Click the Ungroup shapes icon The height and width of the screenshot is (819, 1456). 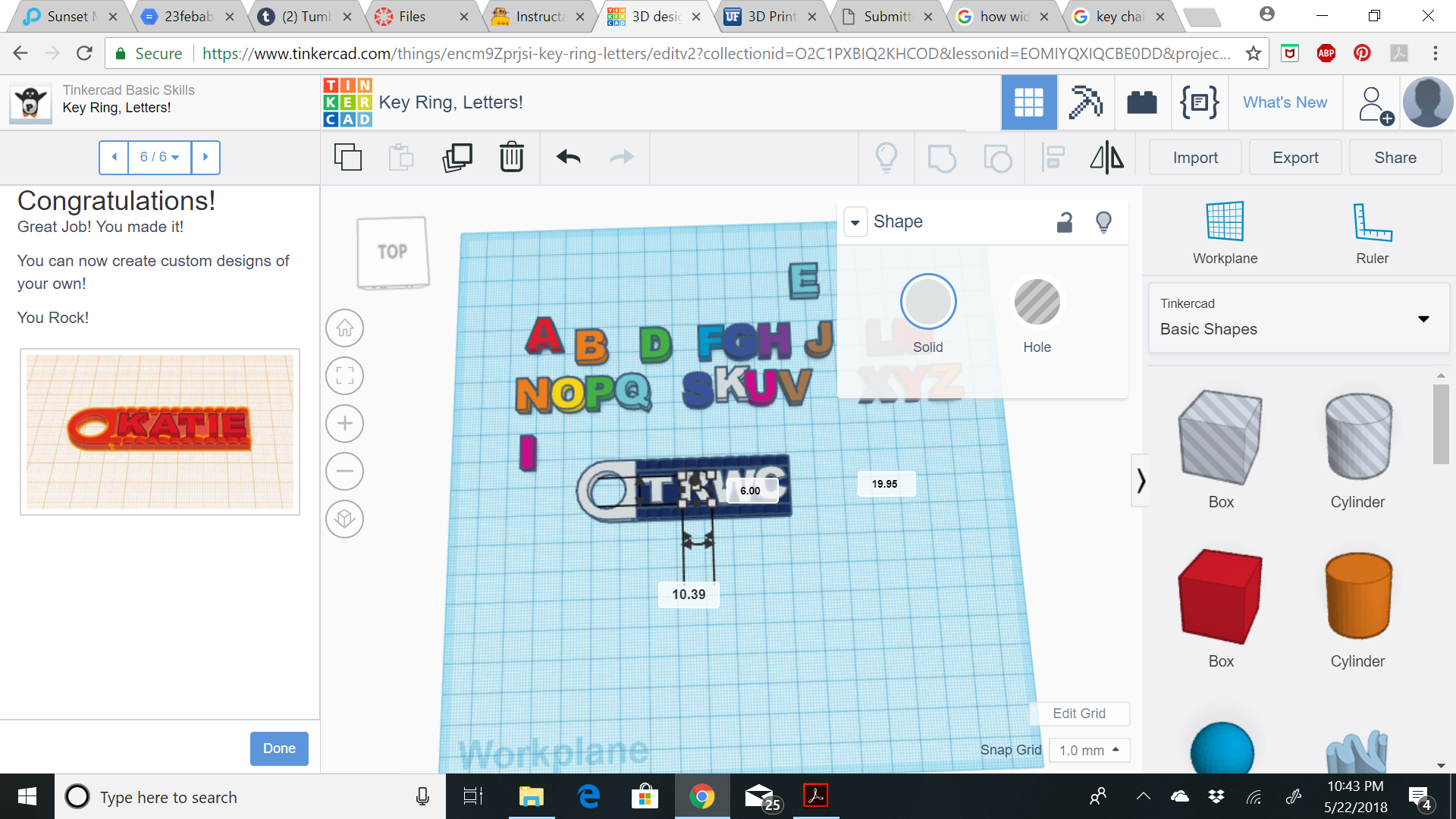click(x=997, y=158)
